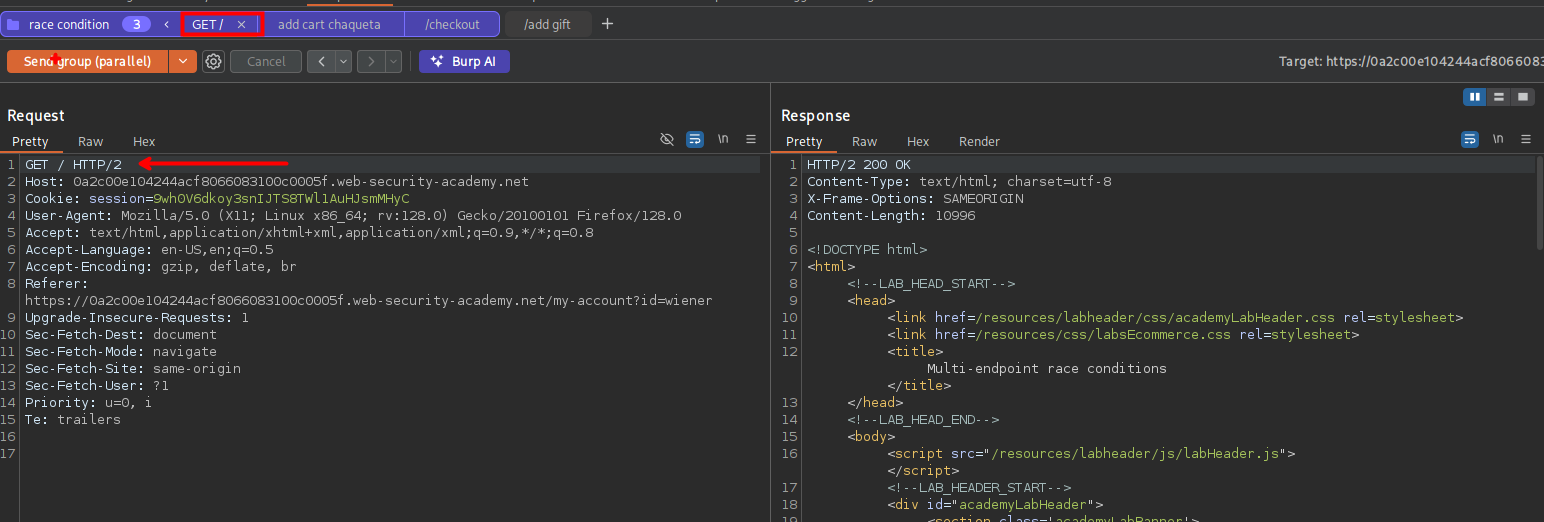Viewport: 1544px width, 522px height.
Task: Open the Response panel hamburger menu
Action: pos(1525,139)
